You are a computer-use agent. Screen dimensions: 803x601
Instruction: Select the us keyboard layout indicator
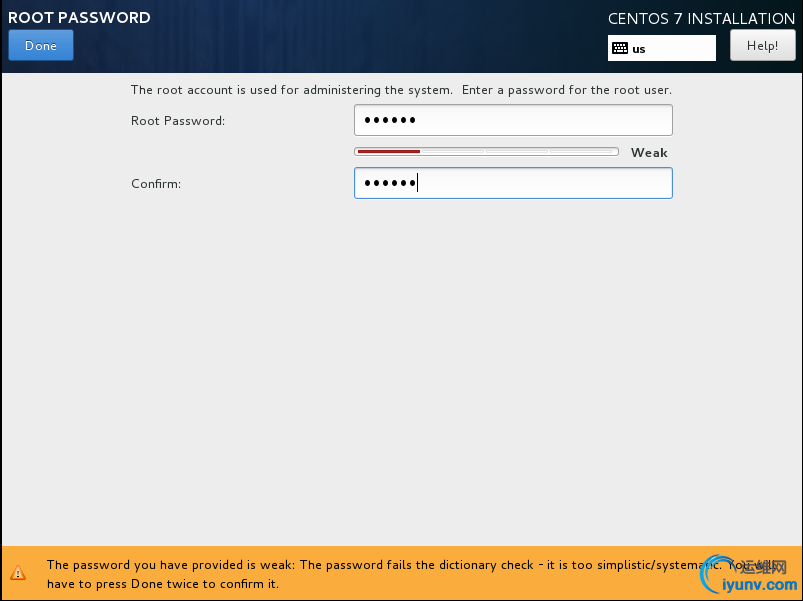pyautogui.click(x=662, y=48)
